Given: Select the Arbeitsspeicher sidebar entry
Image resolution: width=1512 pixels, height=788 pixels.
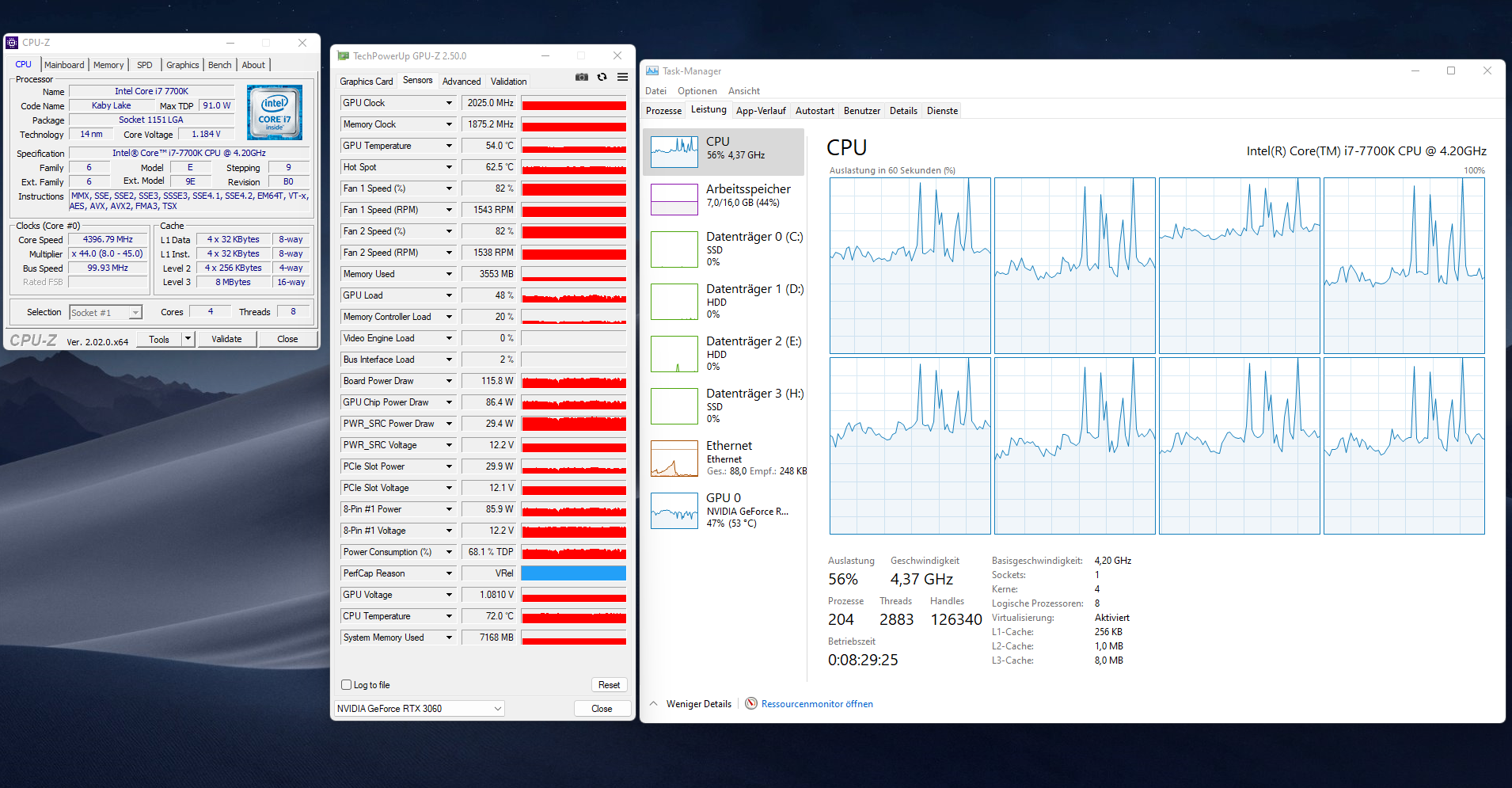Looking at the screenshot, I should point(724,199).
